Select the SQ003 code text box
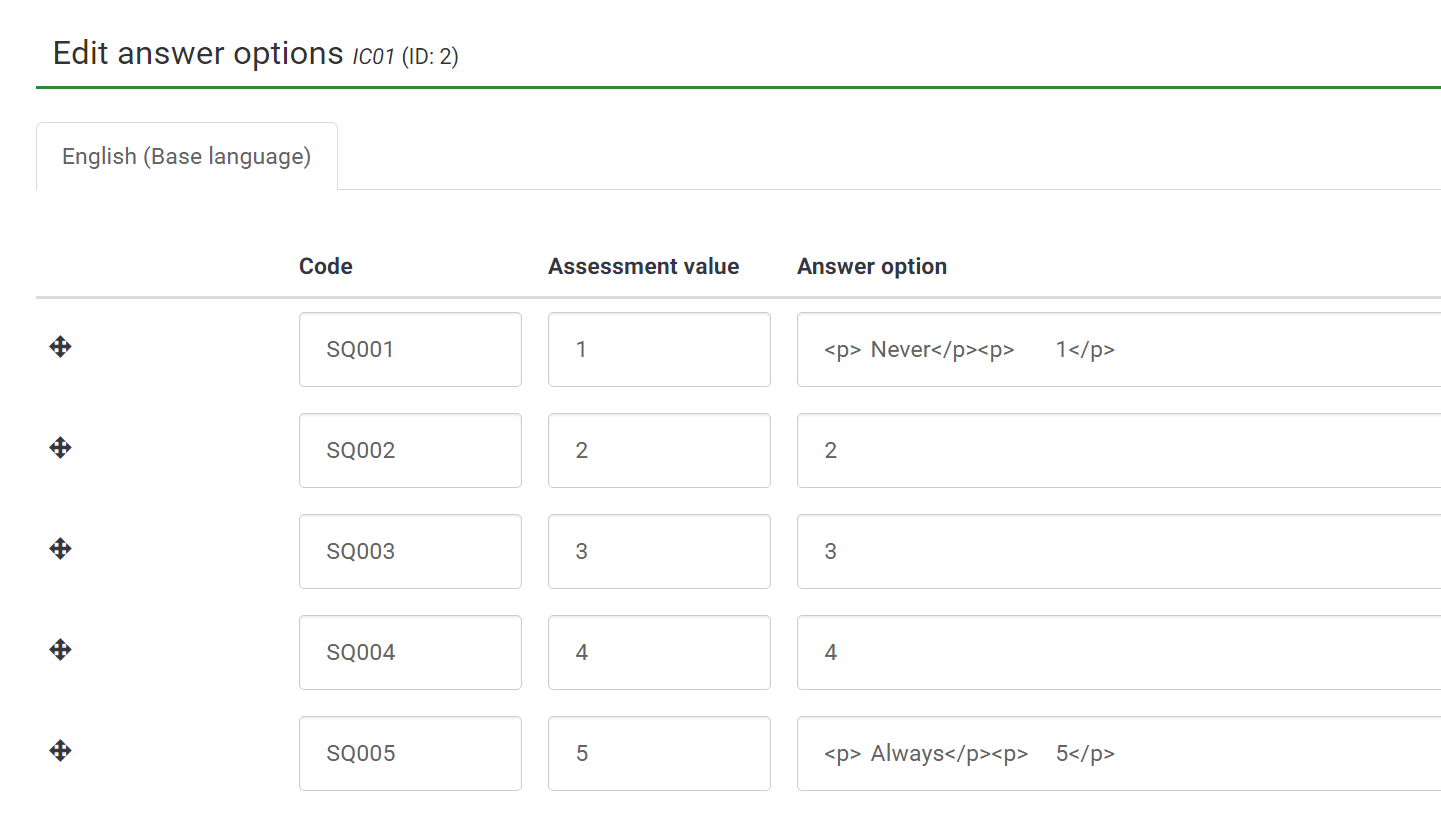 click(x=410, y=552)
